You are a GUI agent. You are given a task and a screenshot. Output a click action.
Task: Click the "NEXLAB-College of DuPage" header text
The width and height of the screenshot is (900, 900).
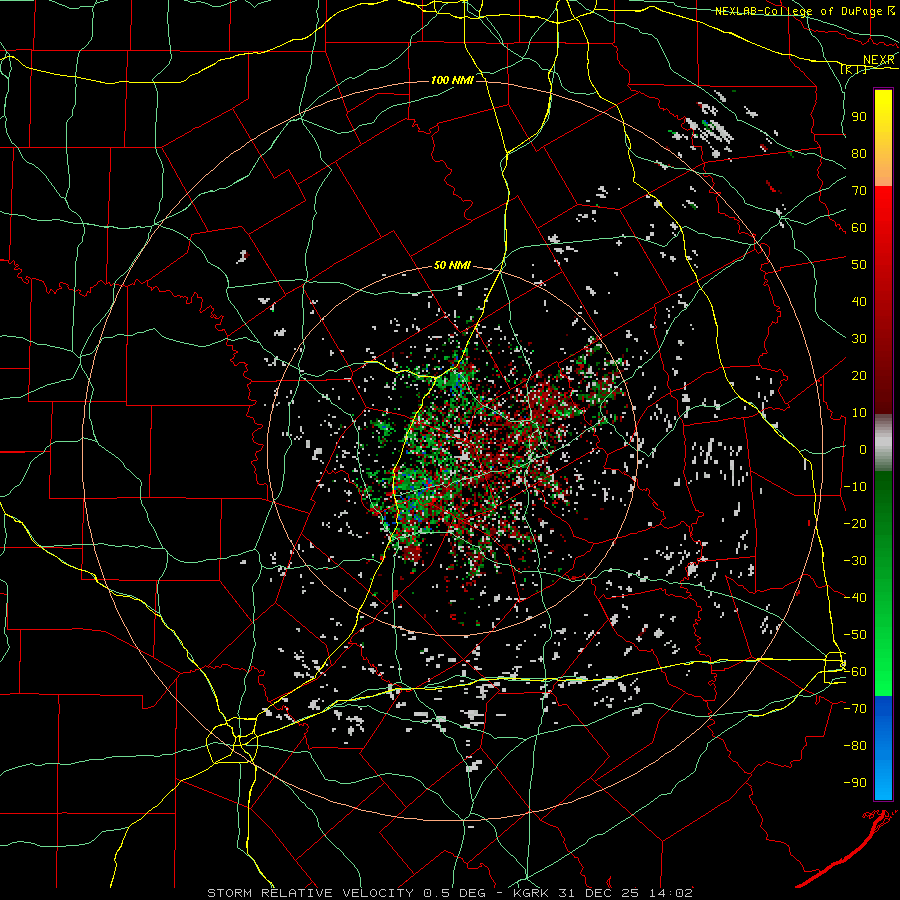[798, 11]
